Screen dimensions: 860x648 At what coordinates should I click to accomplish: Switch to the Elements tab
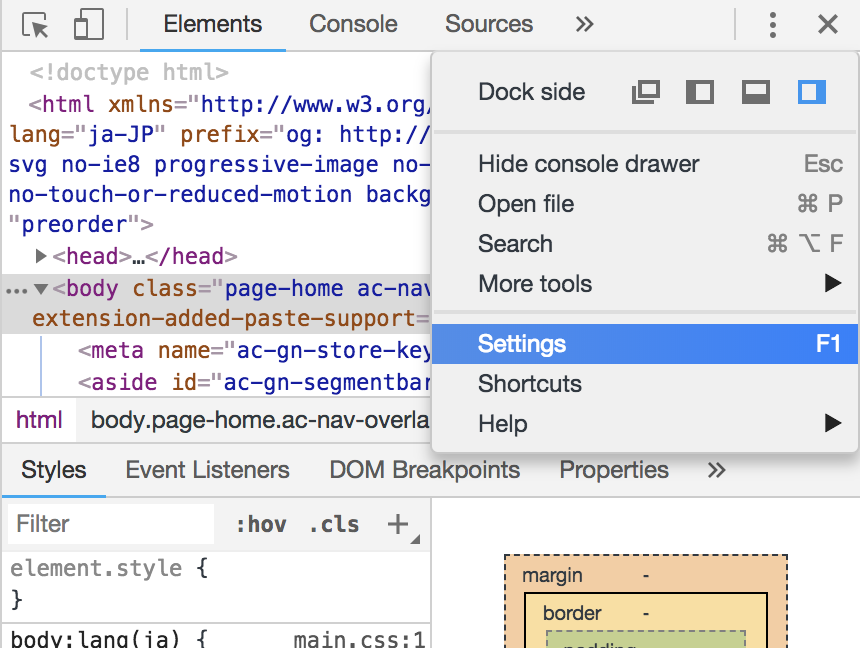(x=213, y=24)
